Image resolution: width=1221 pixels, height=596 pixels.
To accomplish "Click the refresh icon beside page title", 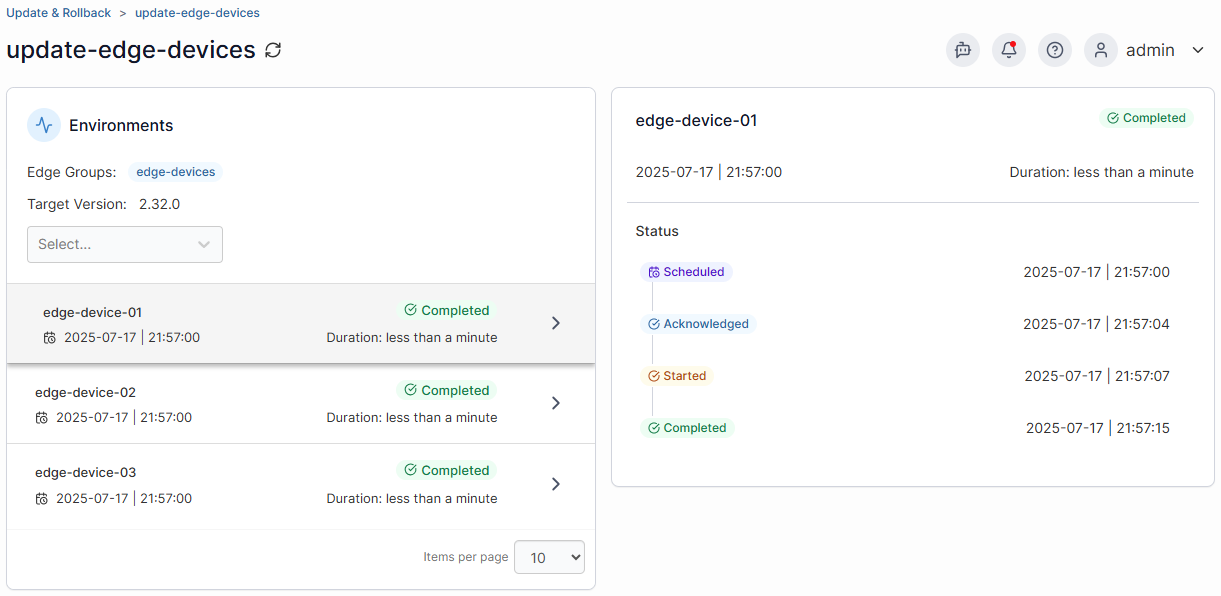I will (273, 50).
